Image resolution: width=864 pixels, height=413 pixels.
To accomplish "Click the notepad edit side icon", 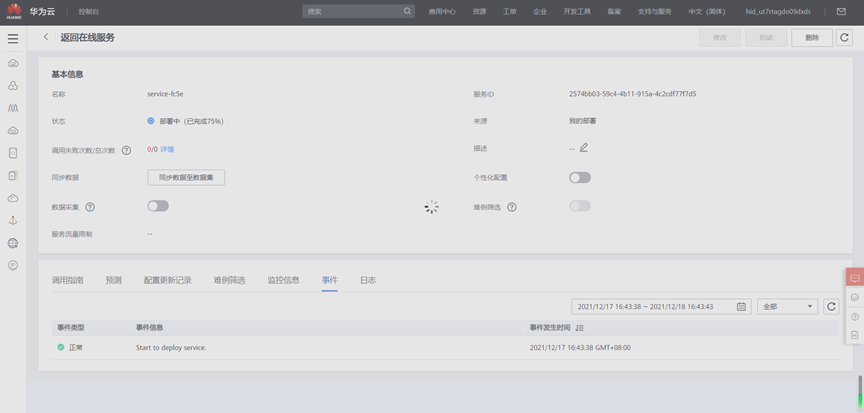I will pyautogui.click(x=855, y=335).
